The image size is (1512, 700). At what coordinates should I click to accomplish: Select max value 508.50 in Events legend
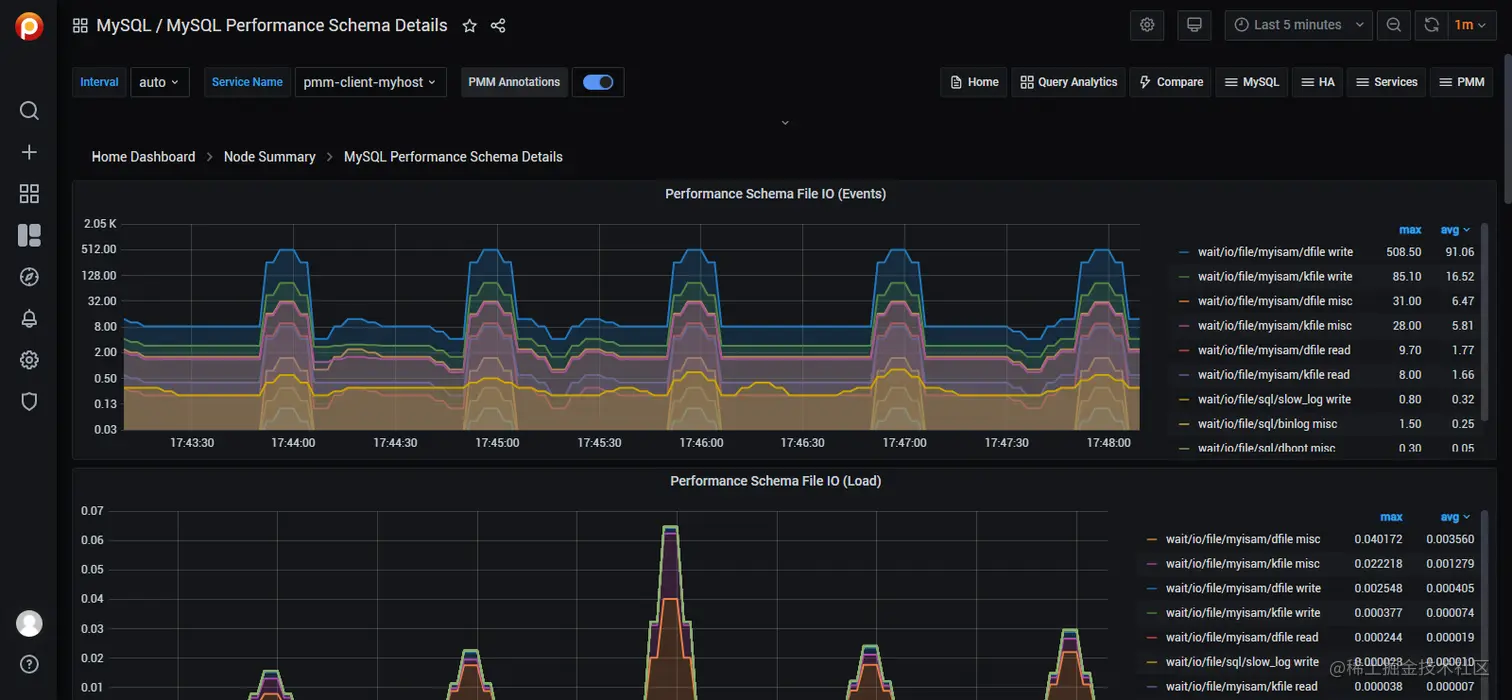(x=1404, y=252)
